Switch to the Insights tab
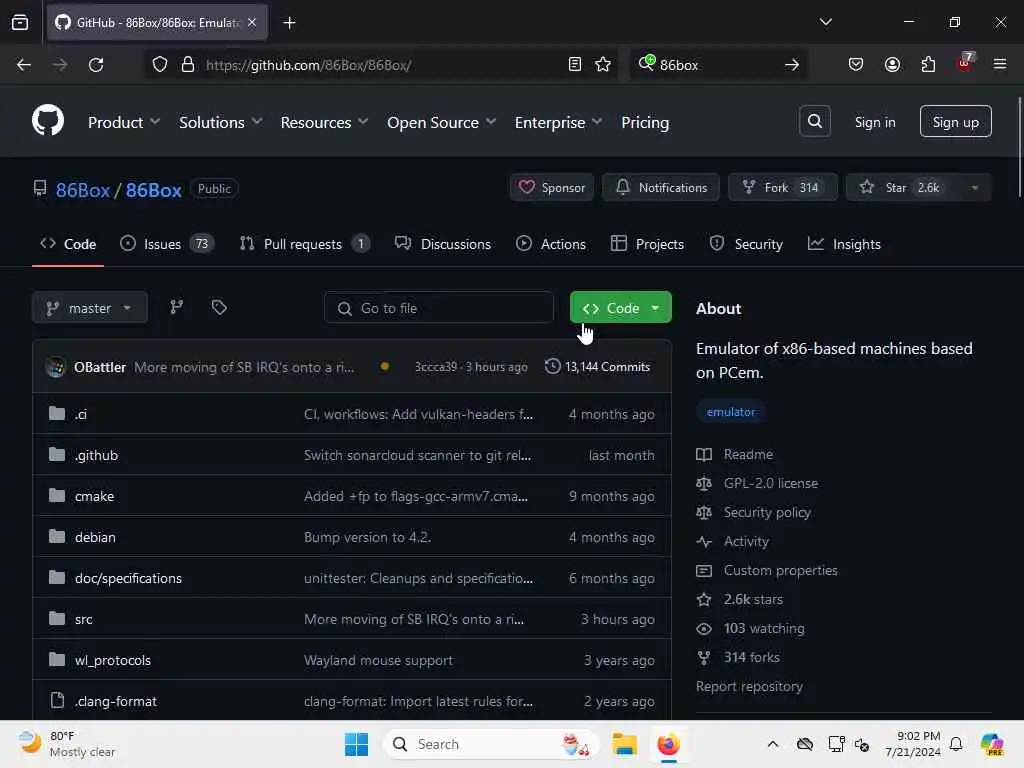 [x=844, y=244]
